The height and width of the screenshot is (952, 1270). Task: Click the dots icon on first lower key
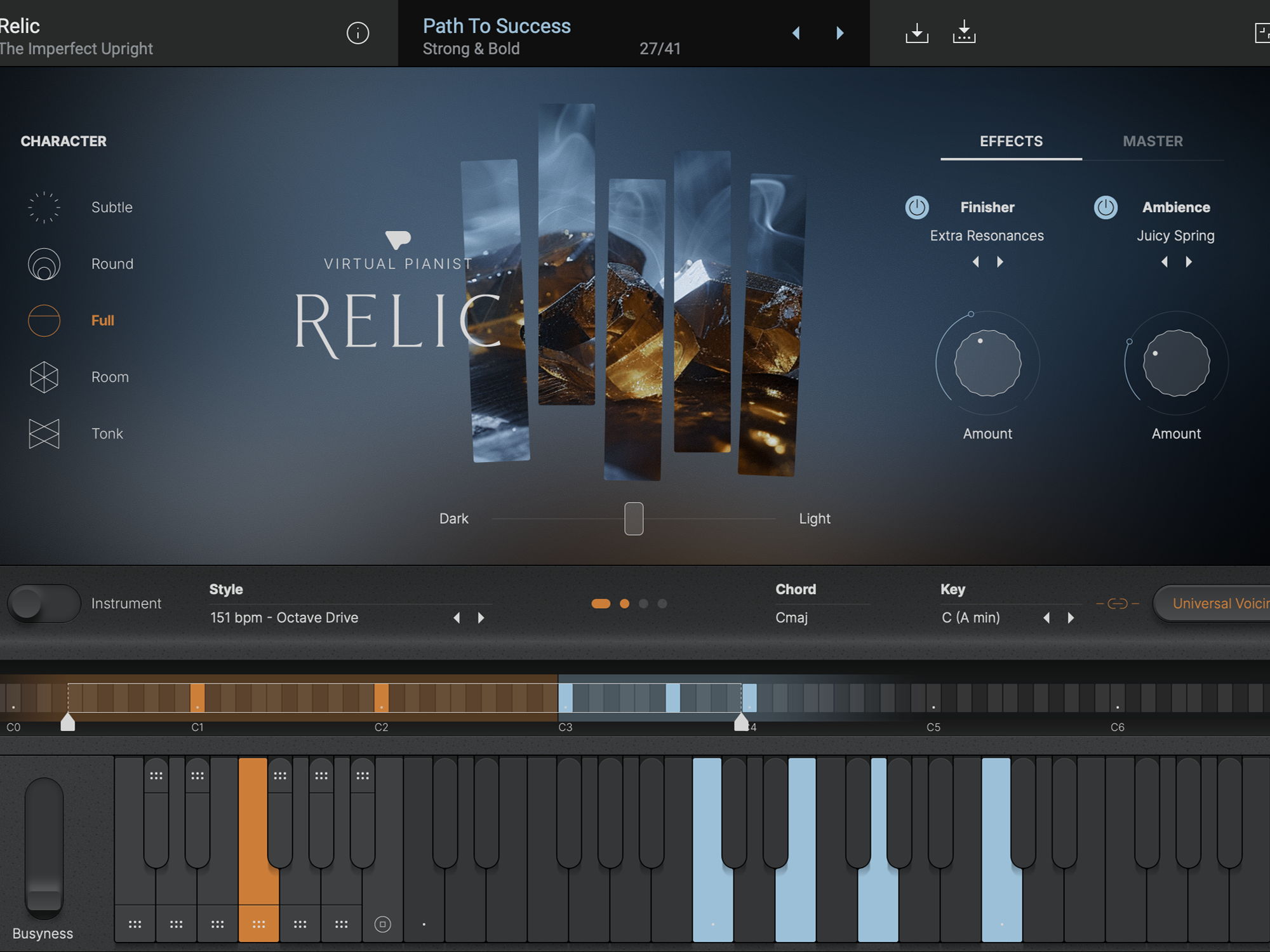135,924
